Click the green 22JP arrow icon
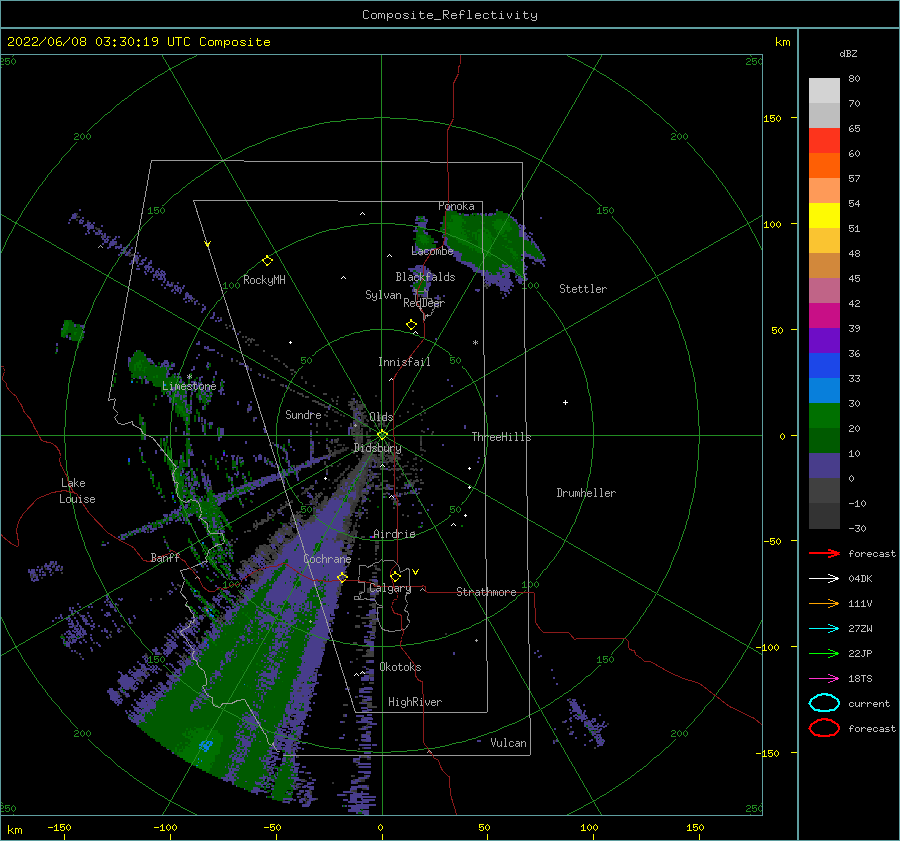900x841 pixels. click(824, 653)
